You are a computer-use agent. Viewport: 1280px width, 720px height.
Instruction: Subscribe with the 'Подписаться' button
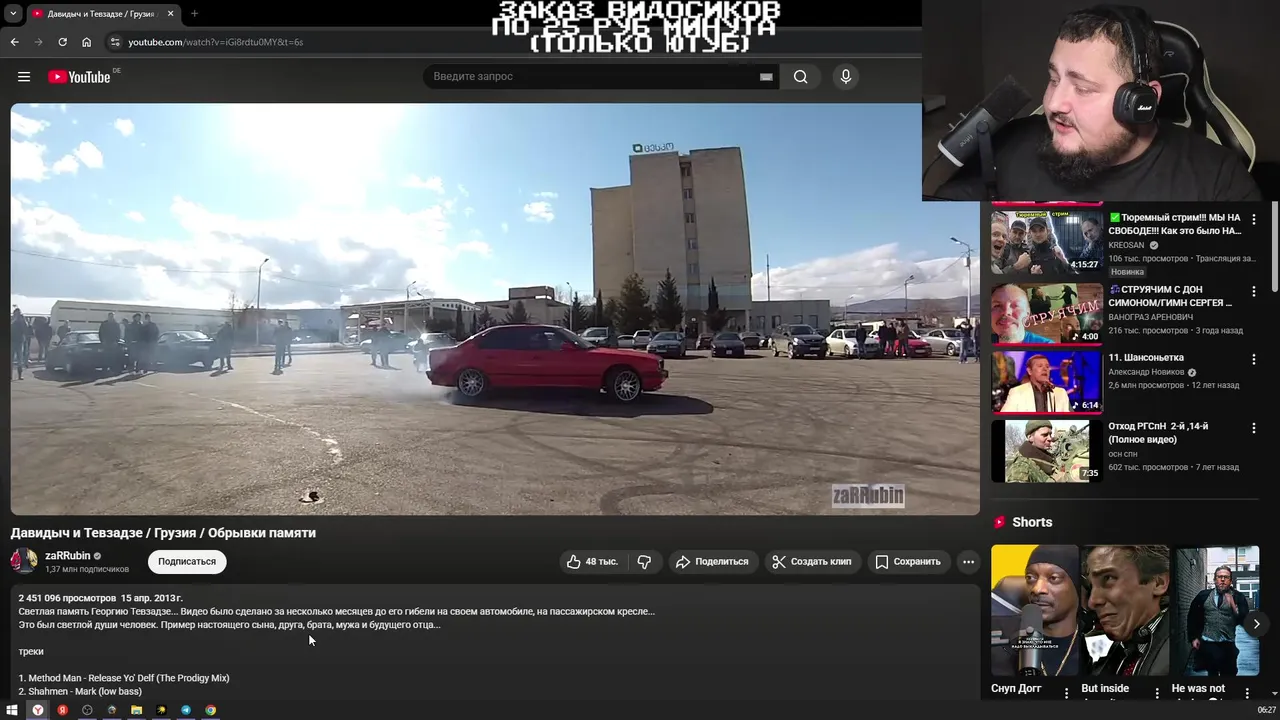[x=187, y=562]
